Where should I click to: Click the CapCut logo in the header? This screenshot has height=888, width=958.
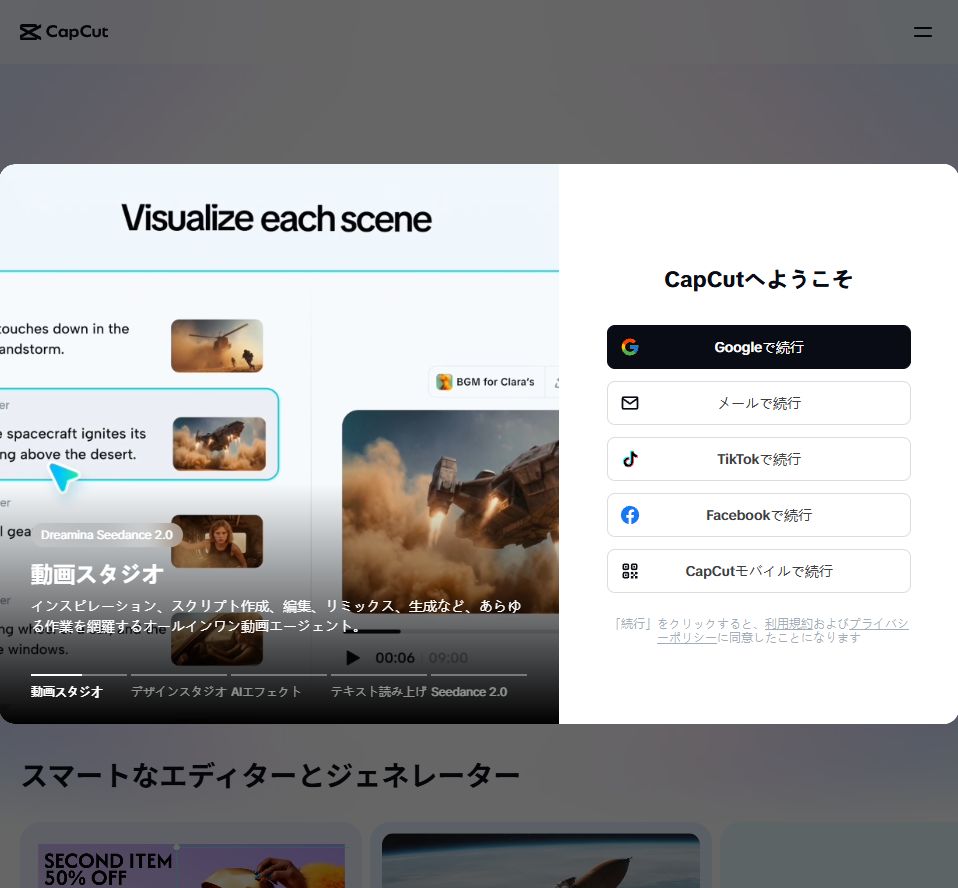(x=64, y=32)
